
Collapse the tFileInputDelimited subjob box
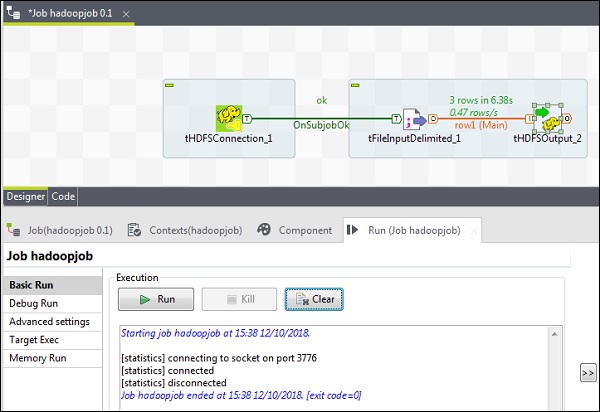[355, 86]
